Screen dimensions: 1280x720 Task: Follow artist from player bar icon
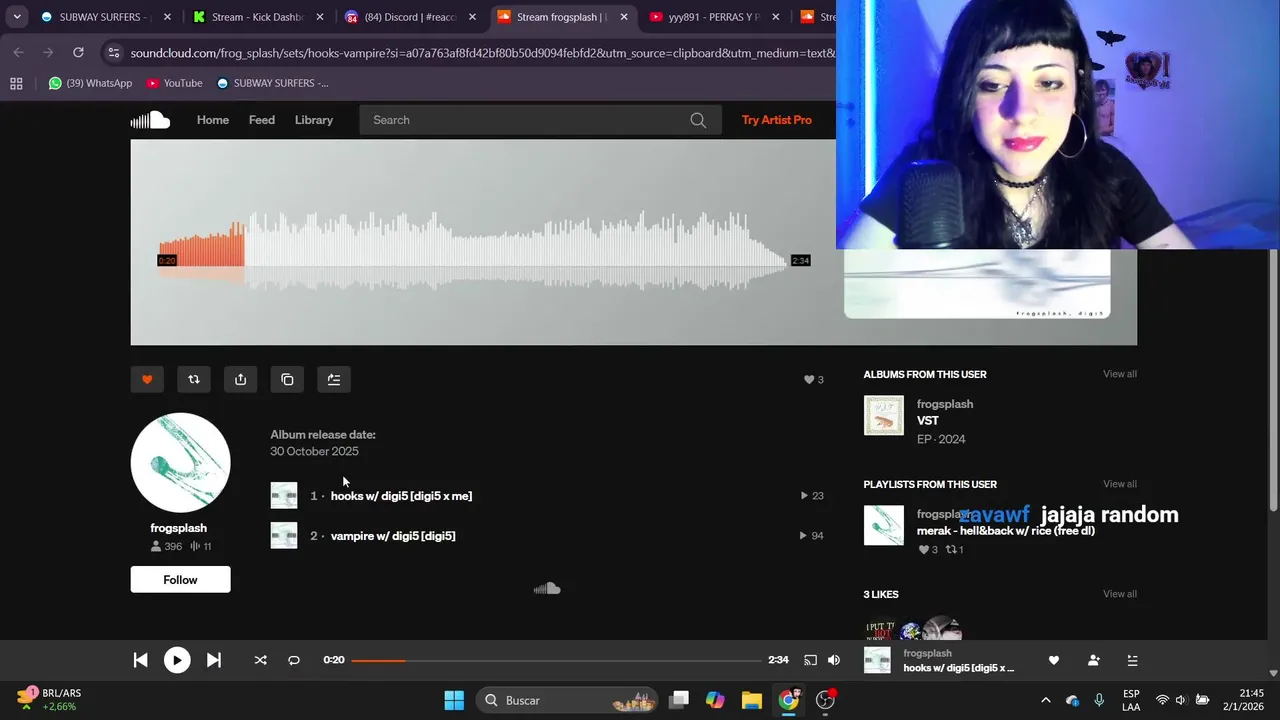(1094, 660)
